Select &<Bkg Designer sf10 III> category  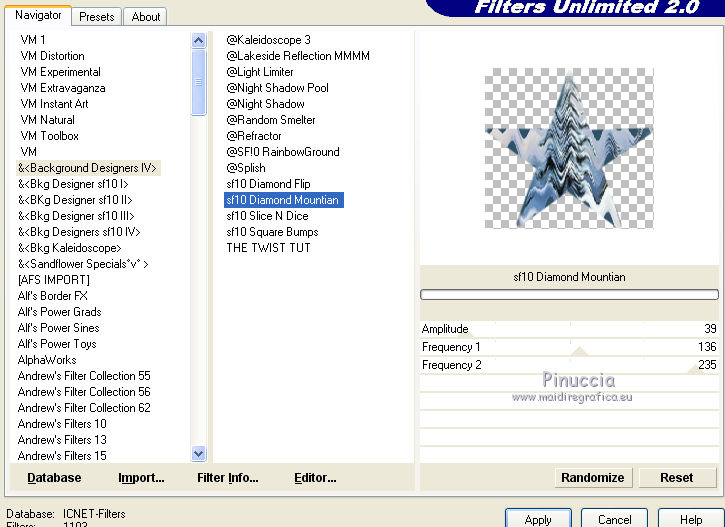point(76,216)
